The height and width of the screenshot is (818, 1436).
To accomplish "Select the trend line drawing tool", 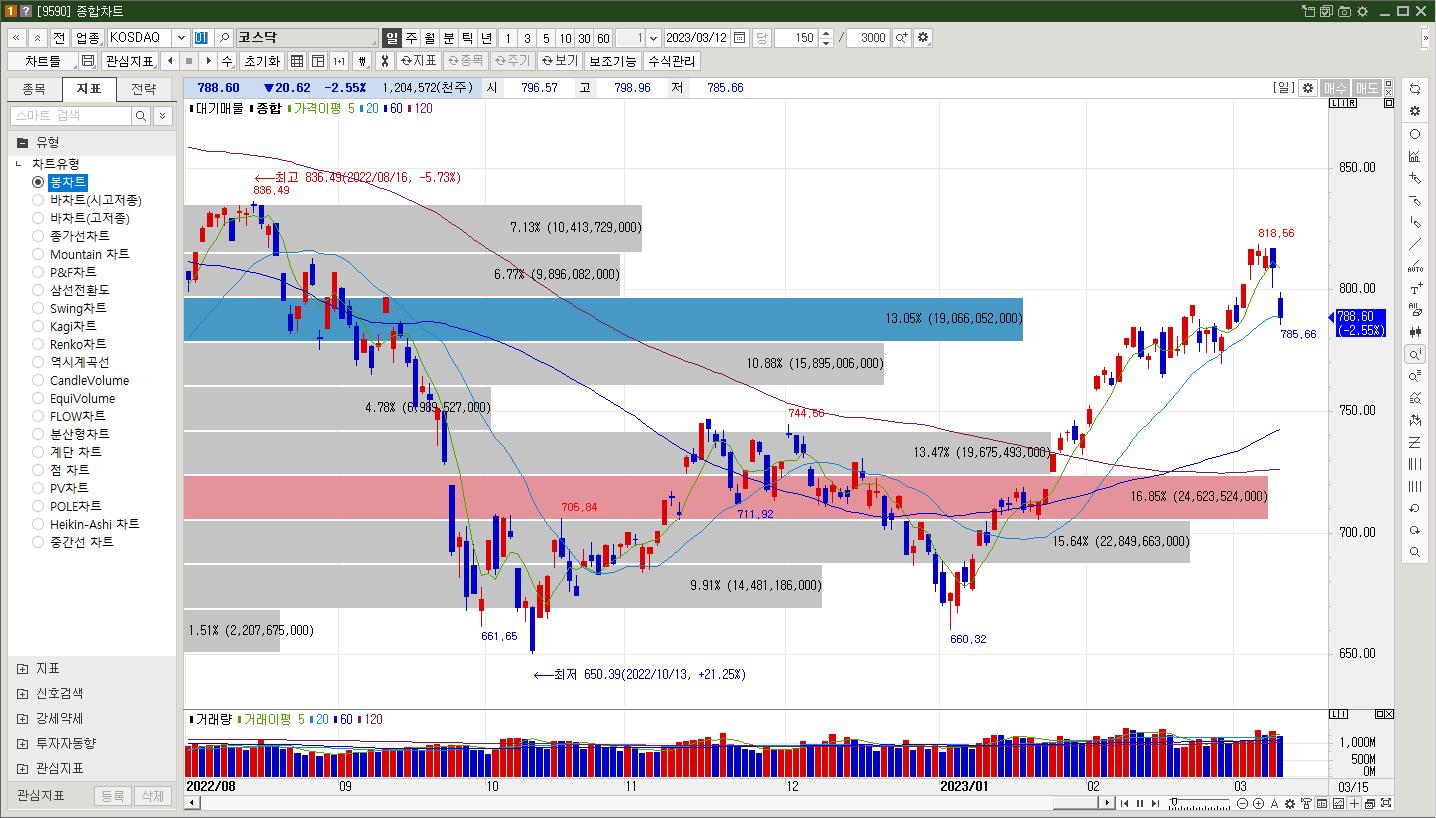I will click(x=1414, y=244).
